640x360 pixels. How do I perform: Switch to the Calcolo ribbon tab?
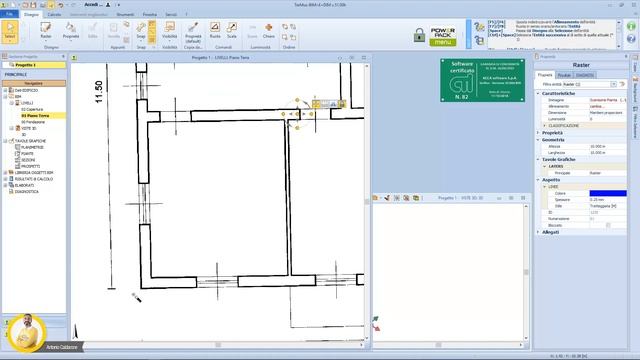(54, 14)
